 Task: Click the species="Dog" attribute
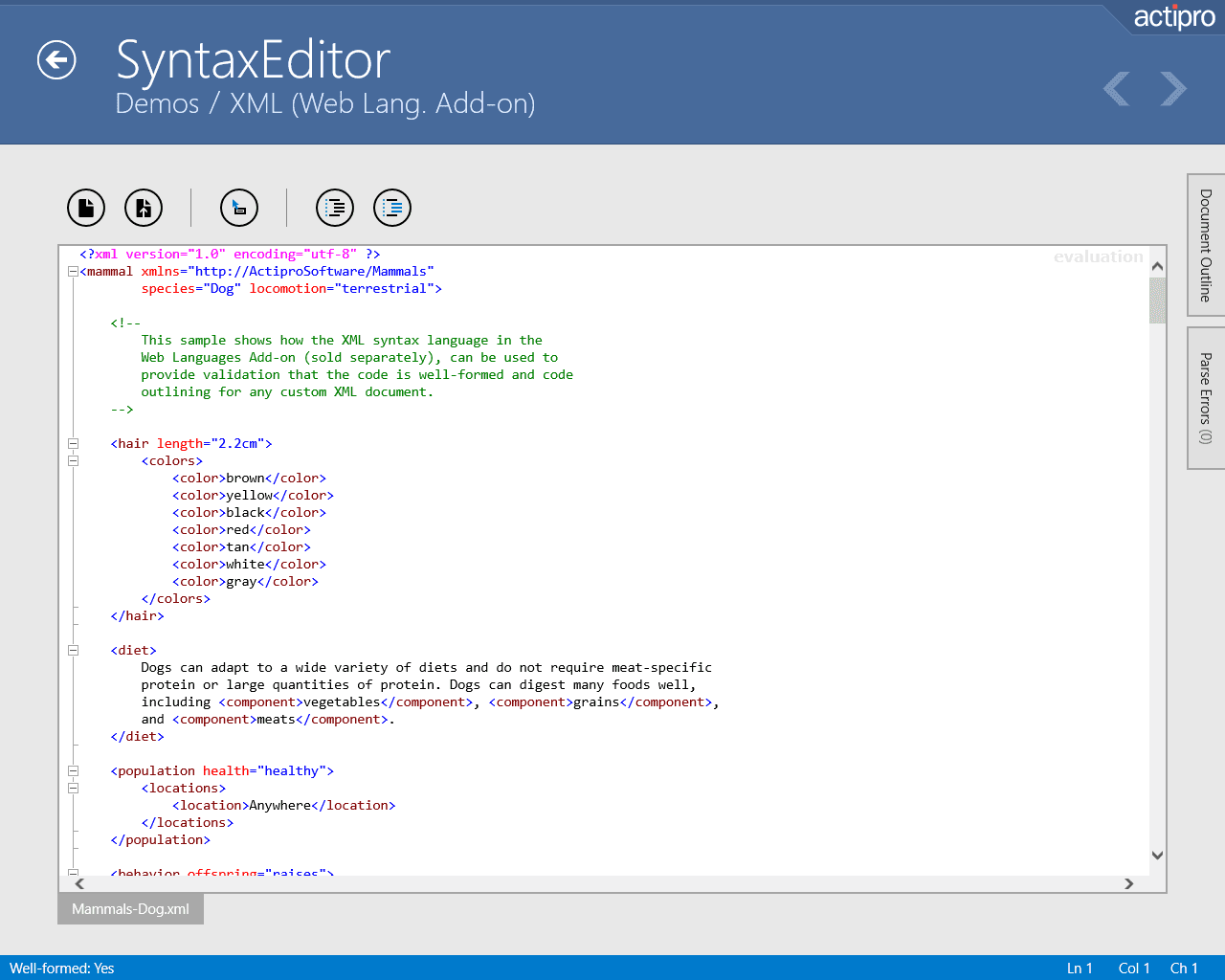point(191,289)
